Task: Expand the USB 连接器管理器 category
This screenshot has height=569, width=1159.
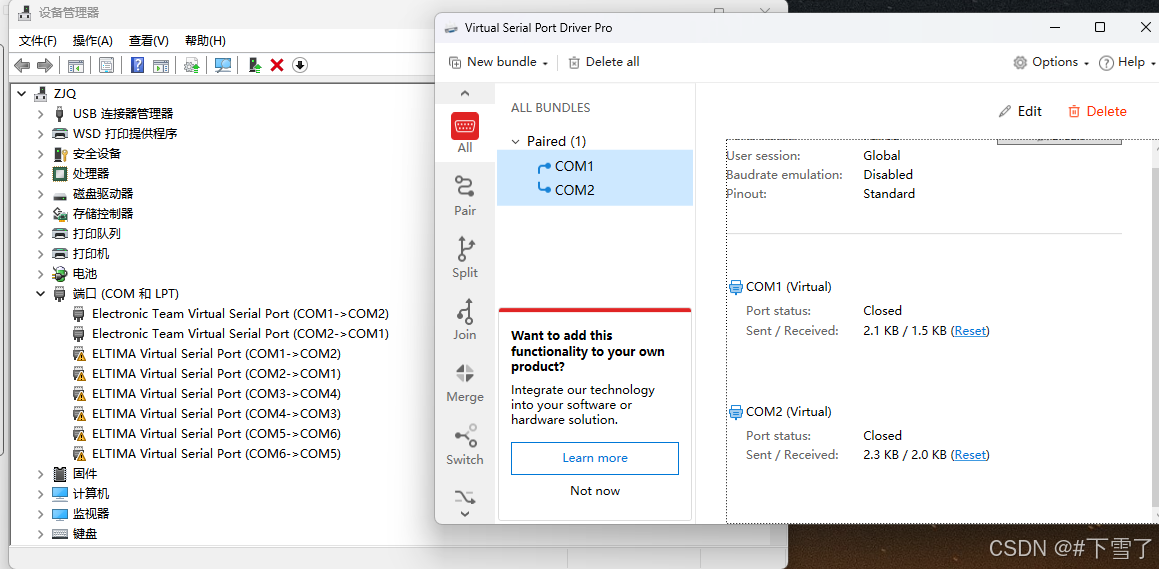Action: (x=41, y=114)
